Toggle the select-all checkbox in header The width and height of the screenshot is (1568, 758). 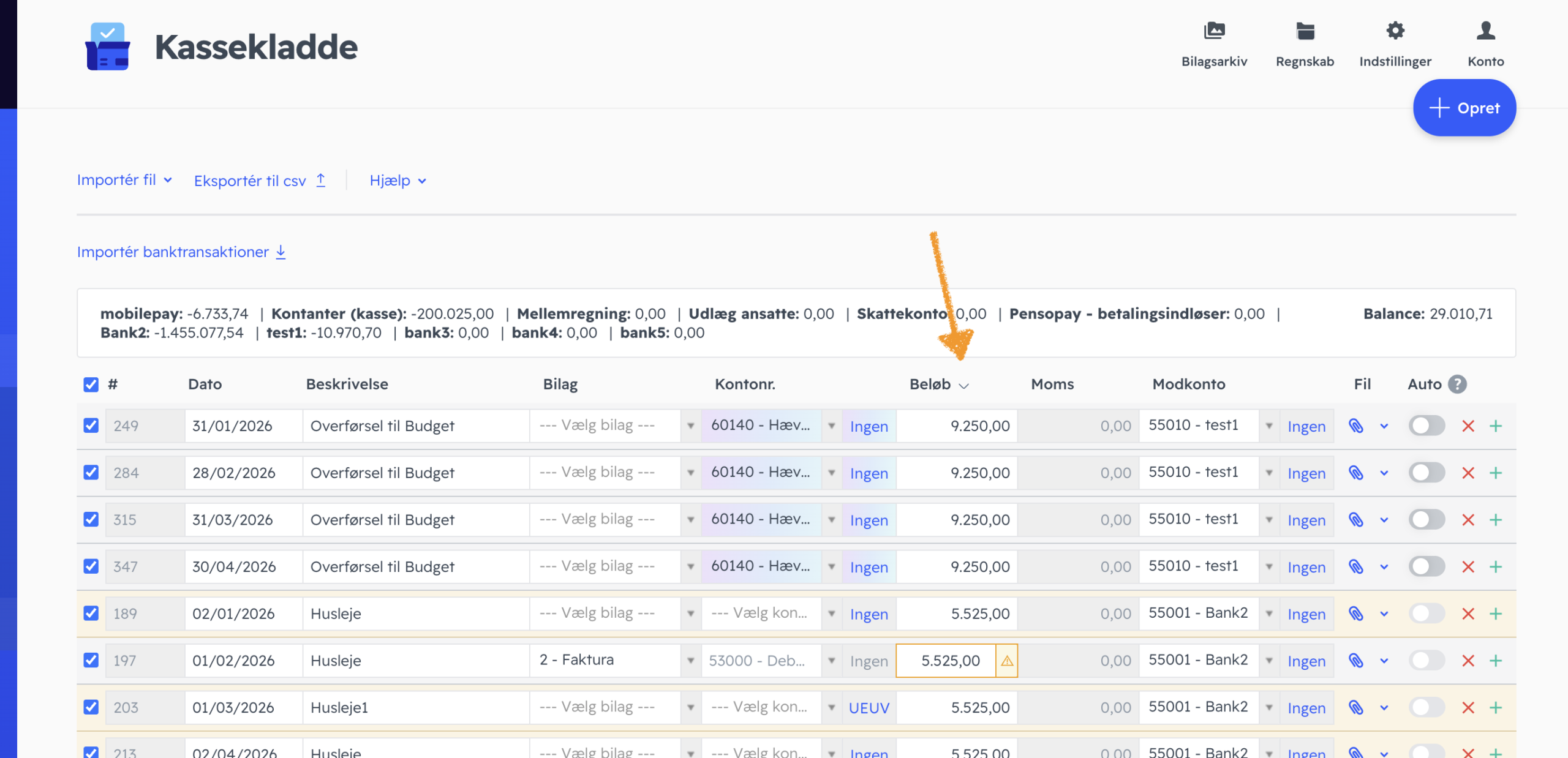(x=91, y=384)
